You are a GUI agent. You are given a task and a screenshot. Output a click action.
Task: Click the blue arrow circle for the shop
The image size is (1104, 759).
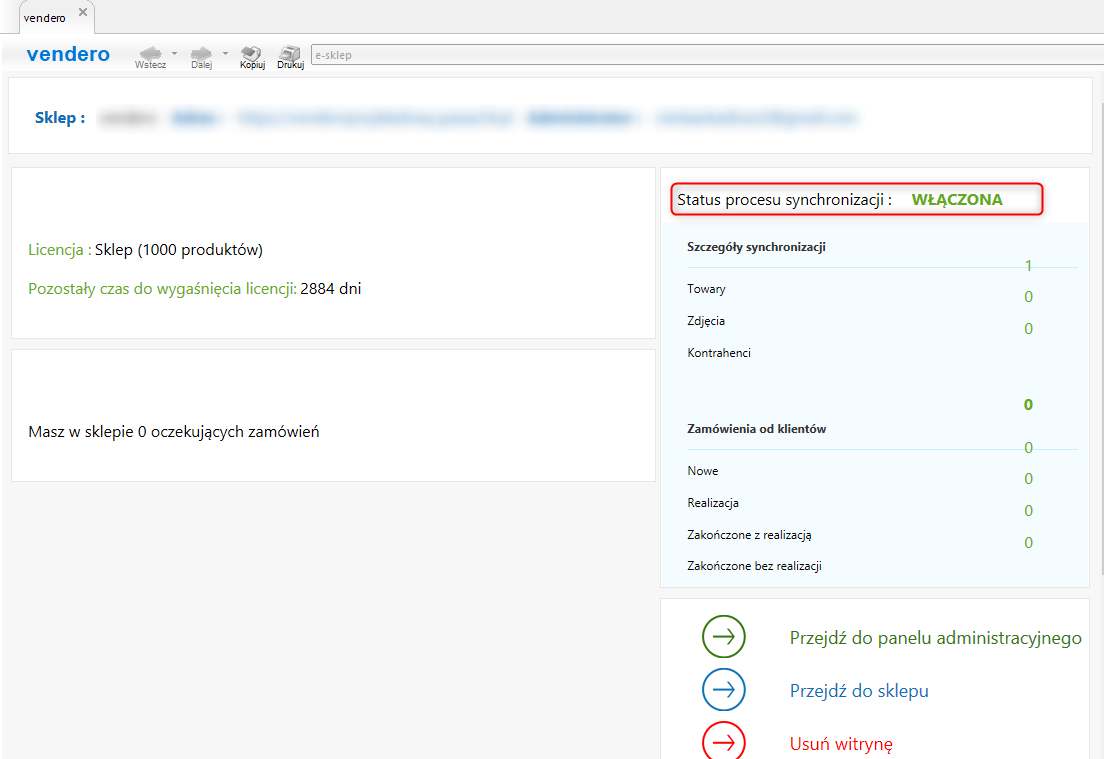tap(723, 689)
